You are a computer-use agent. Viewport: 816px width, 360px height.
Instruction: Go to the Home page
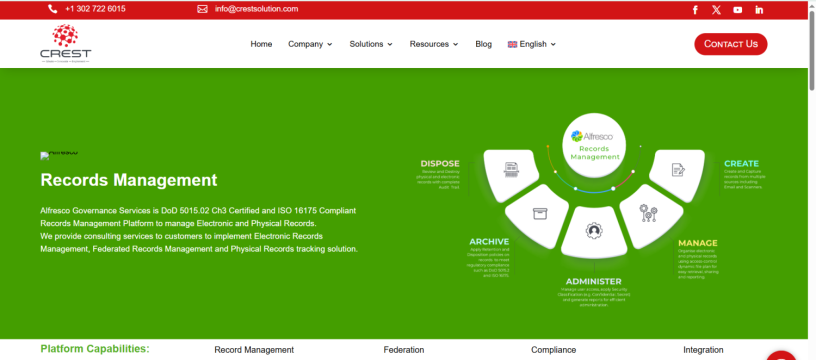click(x=261, y=44)
